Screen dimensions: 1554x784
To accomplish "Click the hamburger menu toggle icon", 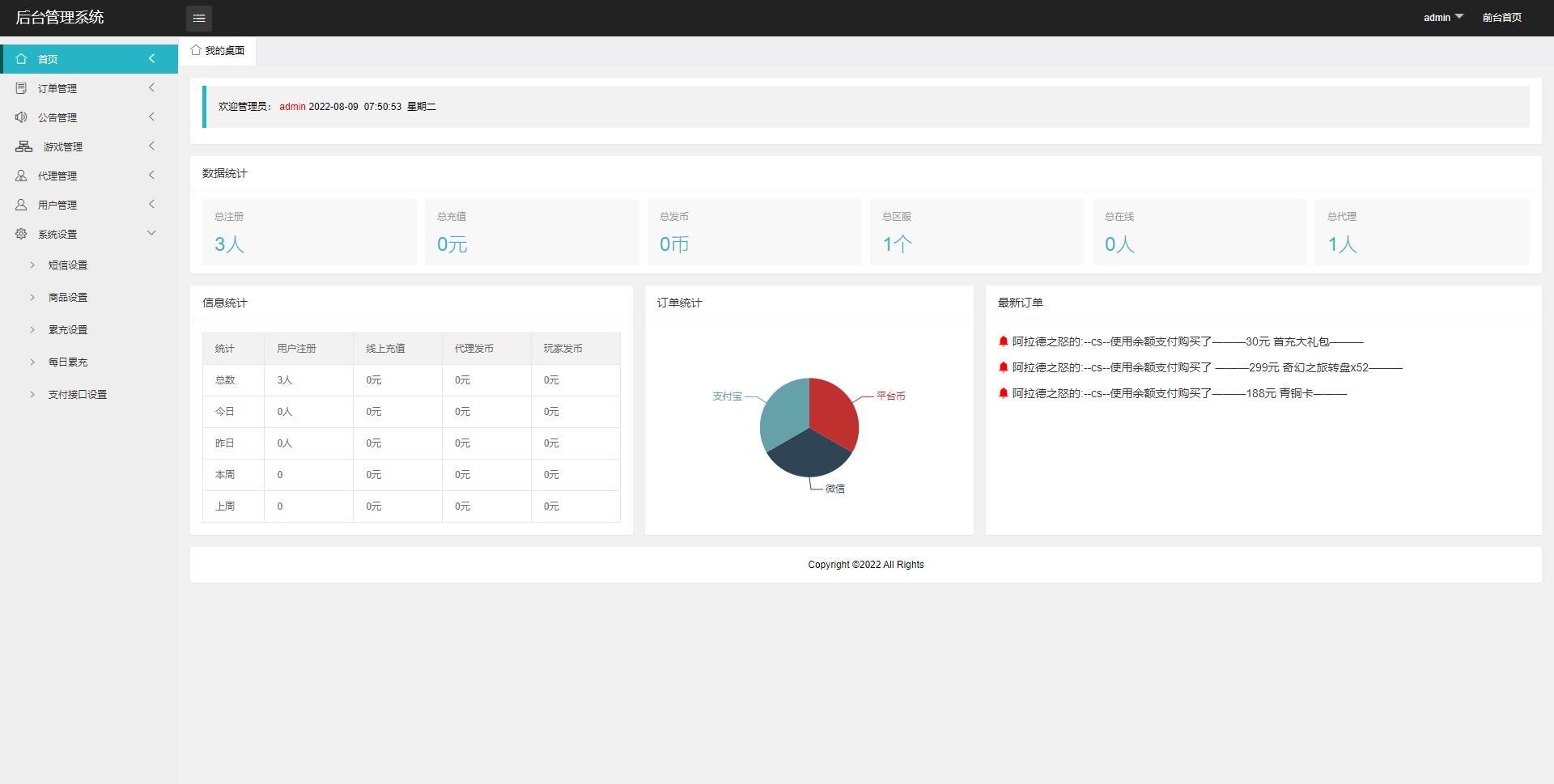I will click(199, 18).
